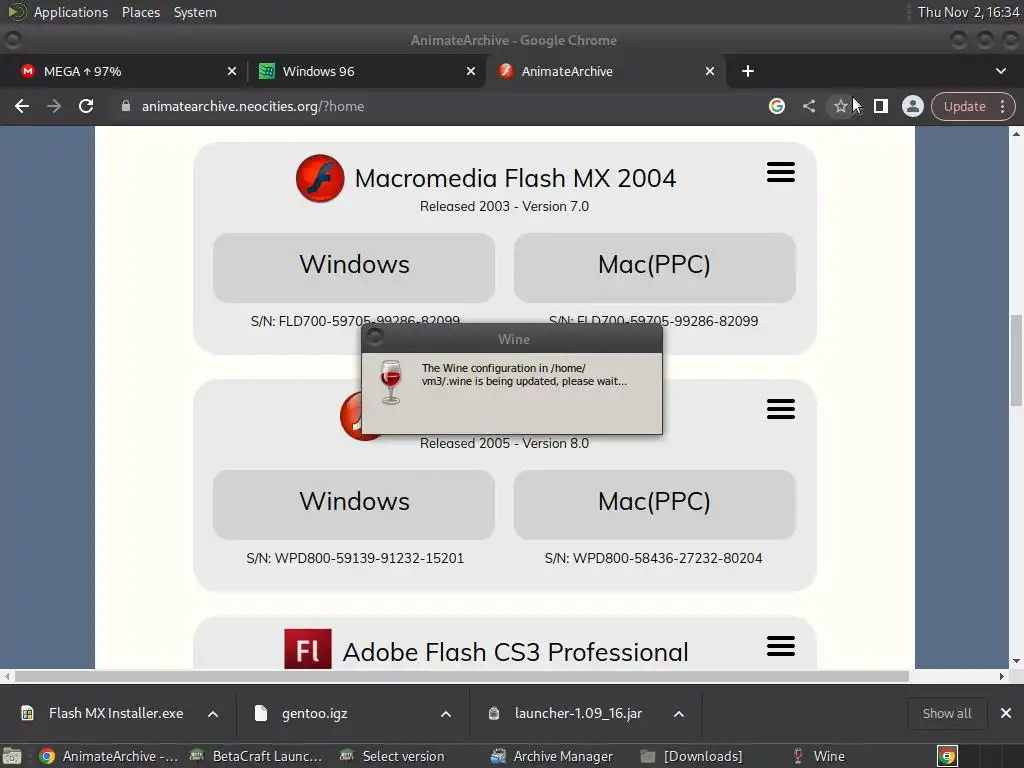Viewport: 1024px width, 768px height.
Task: Download Flash MX 2004 for Windows
Action: click(354, 268)
